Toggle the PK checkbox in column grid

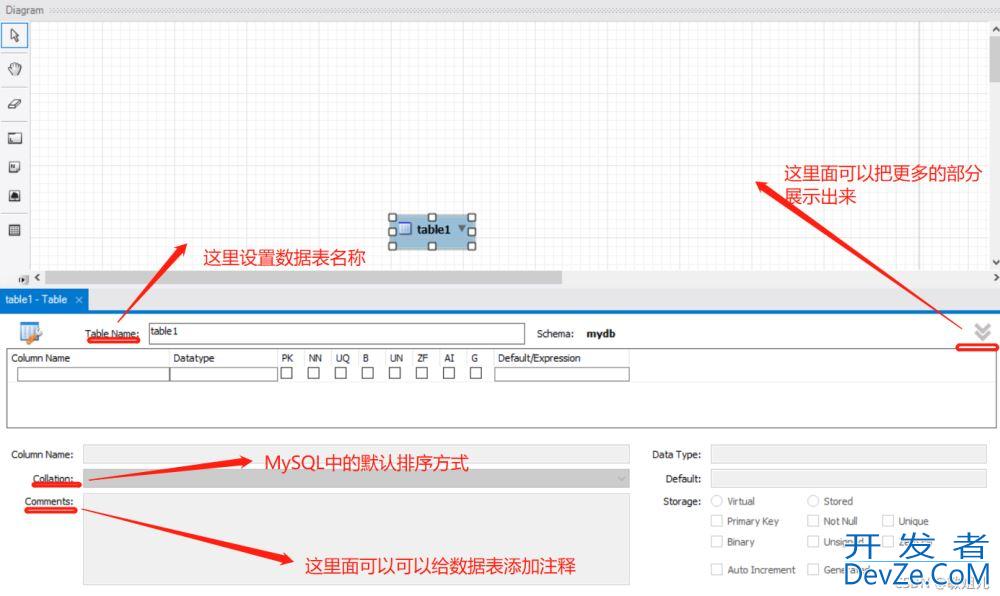[287, 373]
